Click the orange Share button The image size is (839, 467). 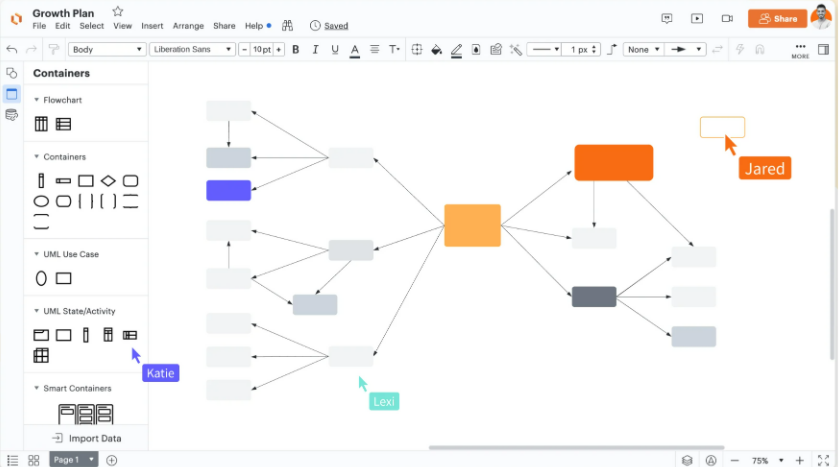777,19
